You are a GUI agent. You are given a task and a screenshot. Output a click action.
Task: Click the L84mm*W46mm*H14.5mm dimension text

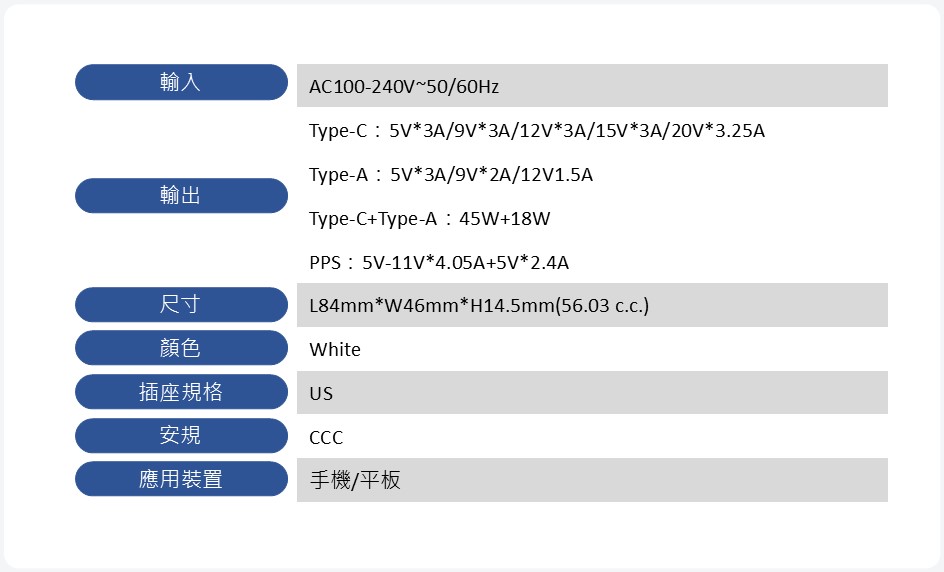431,306
